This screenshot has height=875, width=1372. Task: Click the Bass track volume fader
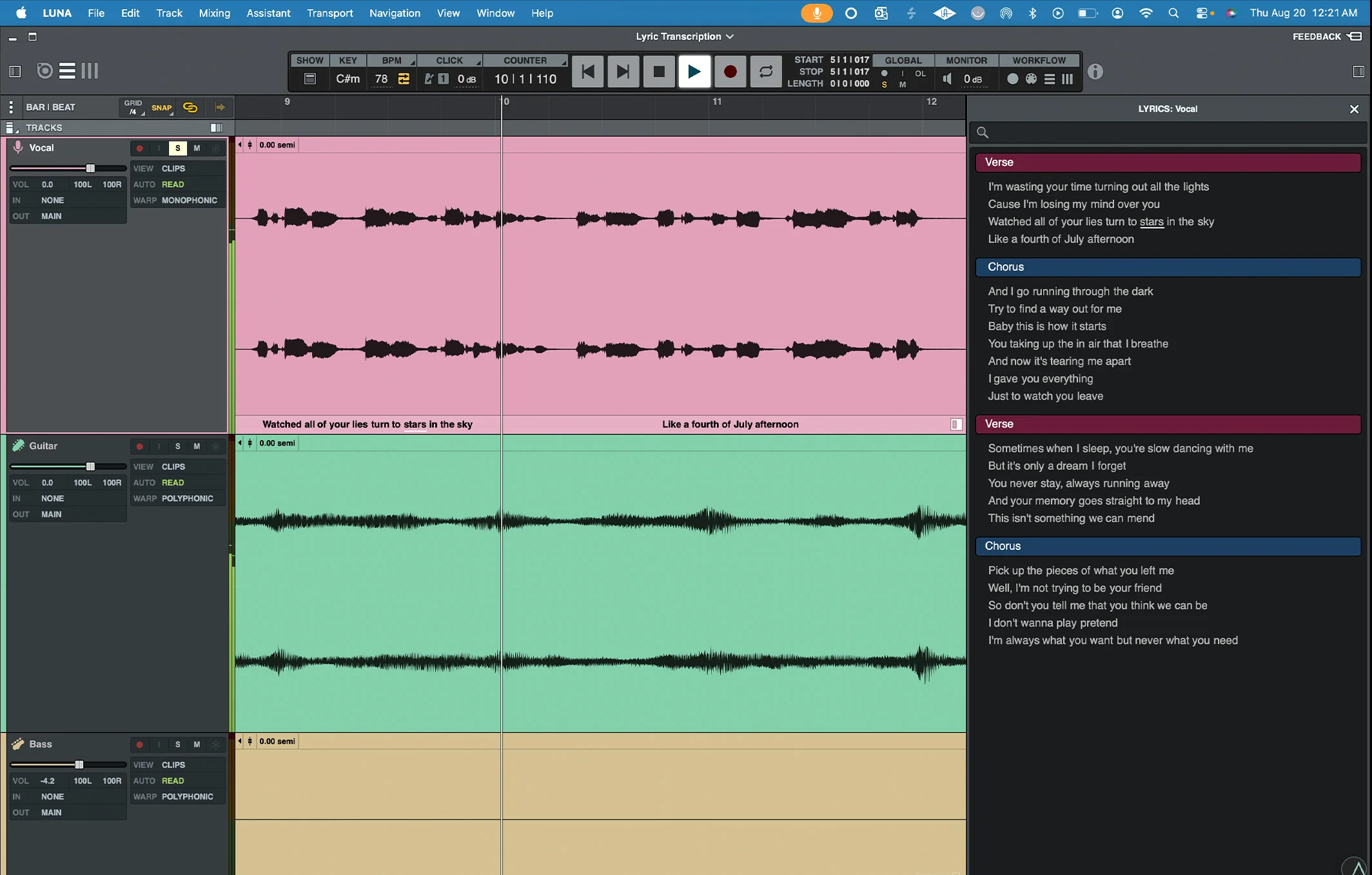[x=79, y=765]
